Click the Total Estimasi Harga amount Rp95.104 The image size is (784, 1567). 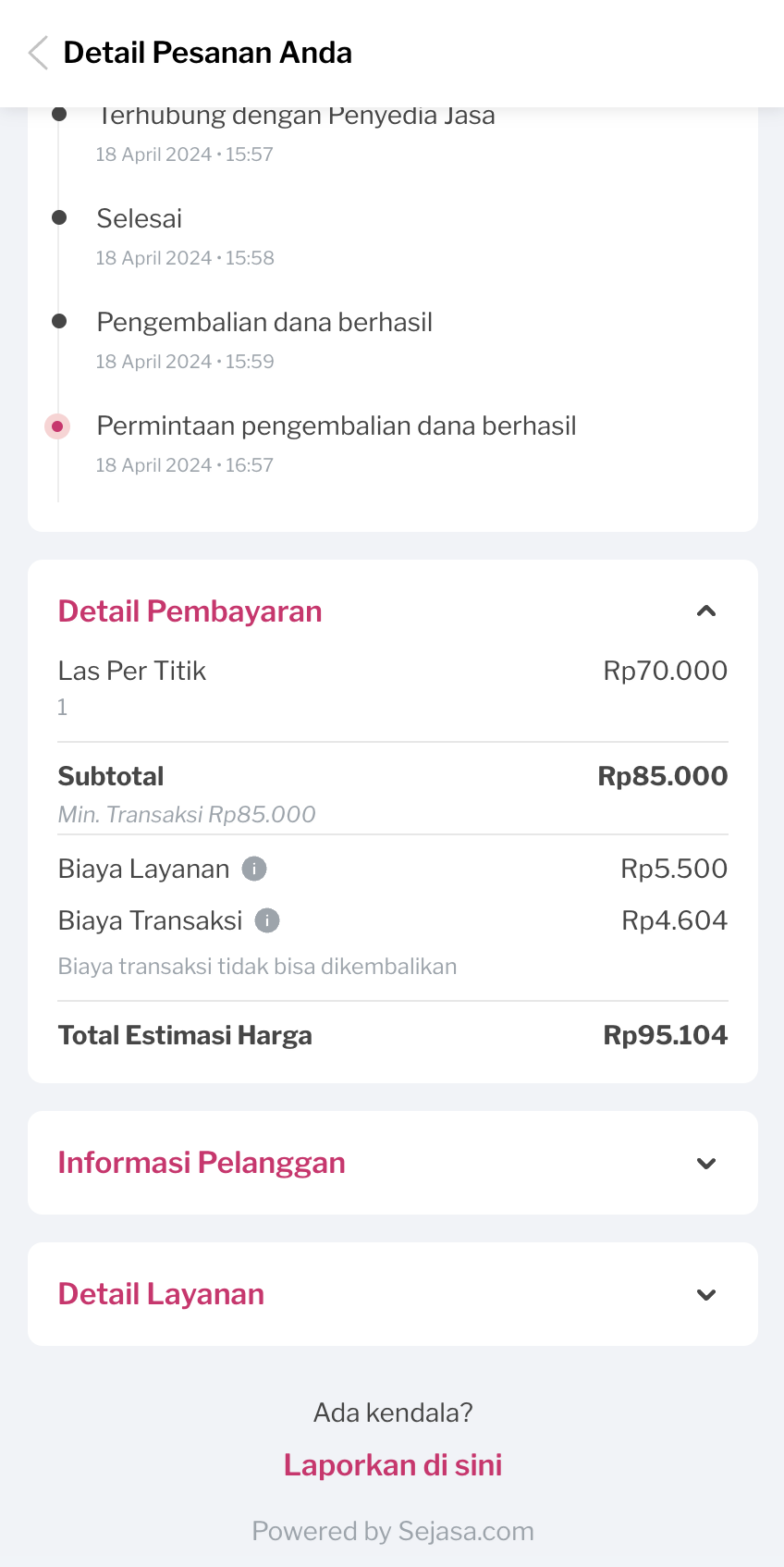coord(665,1035)
